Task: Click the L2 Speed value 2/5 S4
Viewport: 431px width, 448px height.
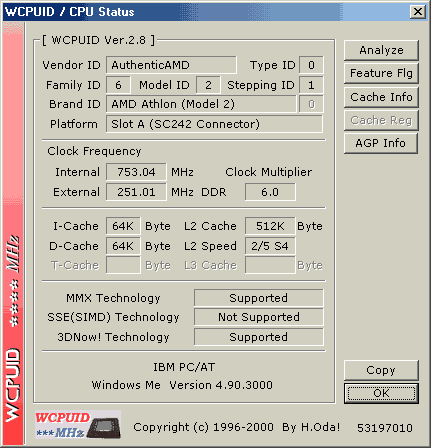Action: (270, 246)
